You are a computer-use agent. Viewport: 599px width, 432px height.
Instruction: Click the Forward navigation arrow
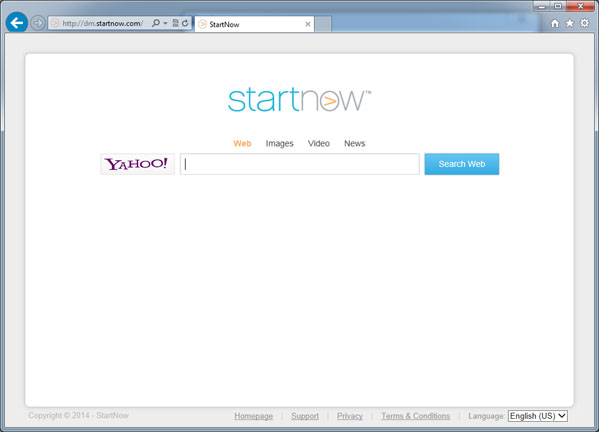pos(37,23)
